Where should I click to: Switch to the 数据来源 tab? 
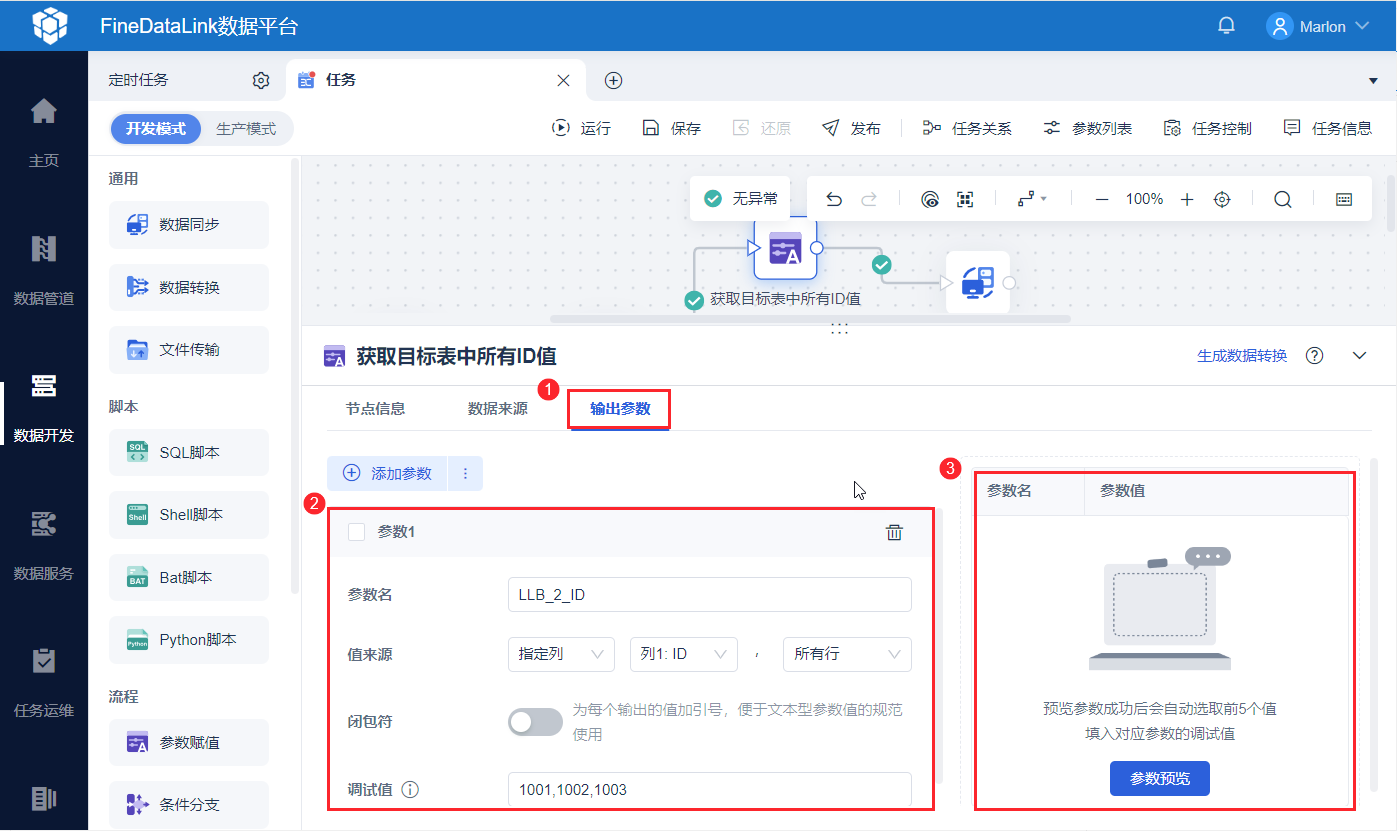click(x=498, y=409)
